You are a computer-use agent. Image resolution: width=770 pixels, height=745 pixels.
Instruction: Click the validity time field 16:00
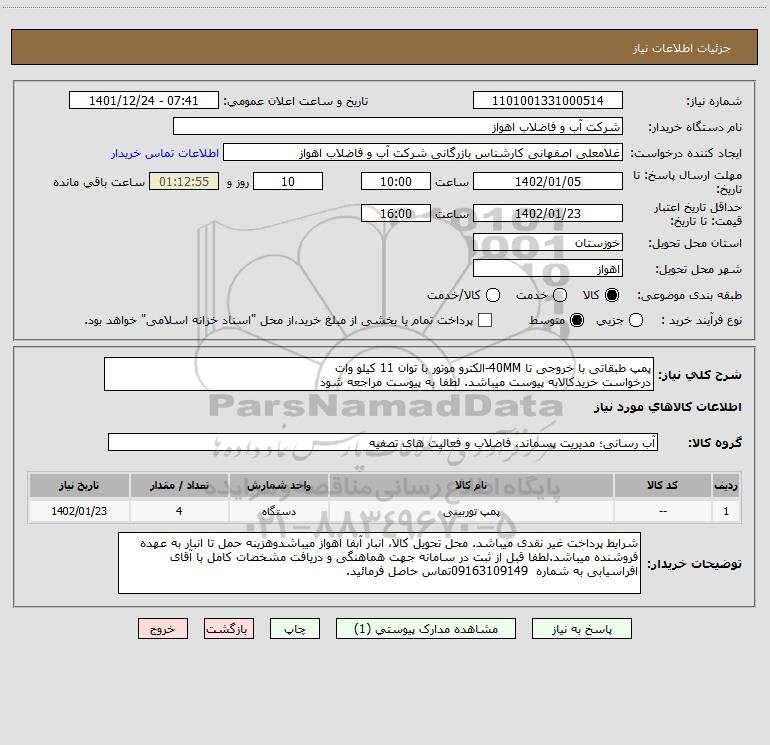[396, 213]
